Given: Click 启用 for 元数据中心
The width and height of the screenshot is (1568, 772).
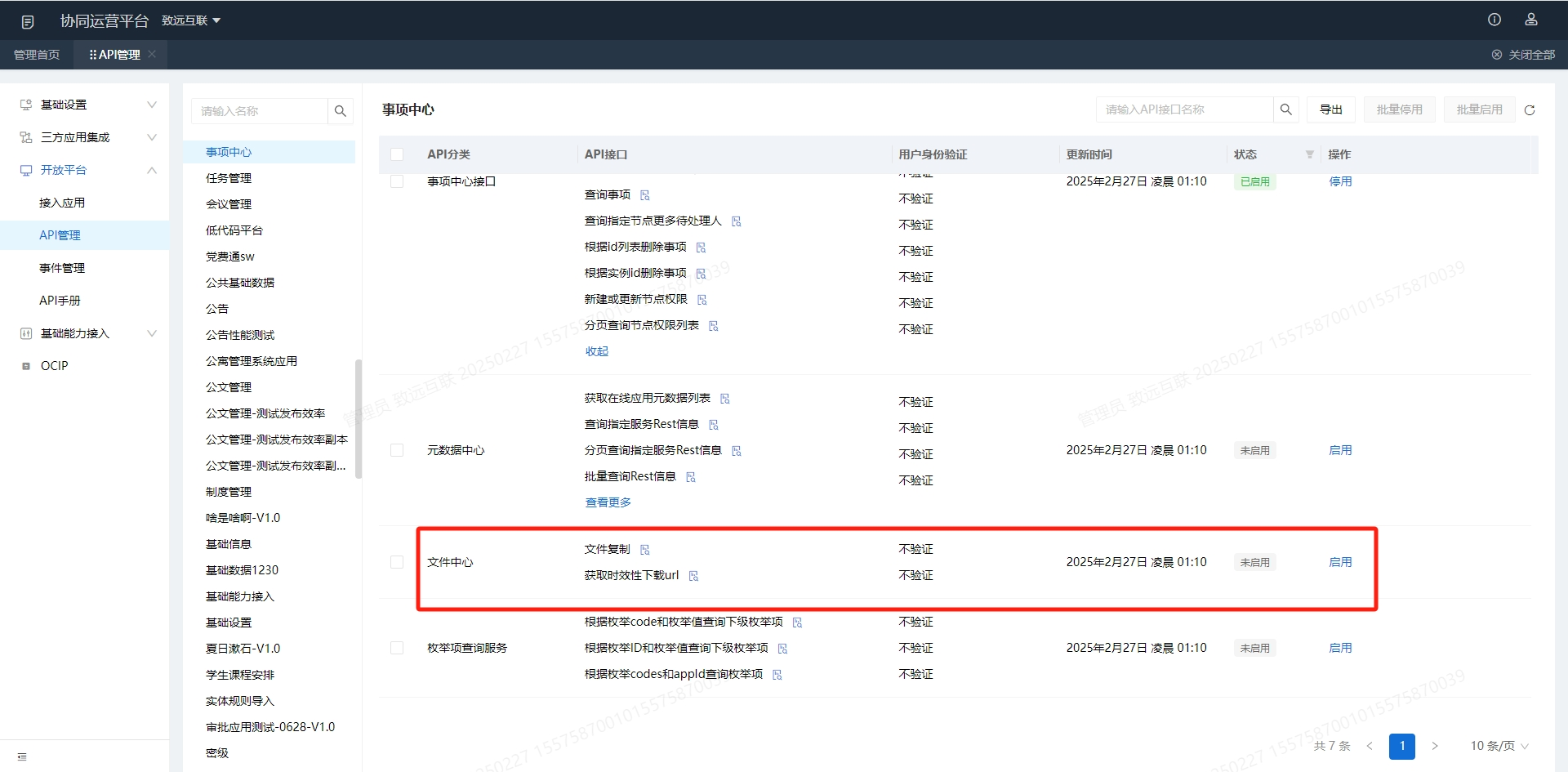Looking at the screenshot, I should (x=1340, y=450).
